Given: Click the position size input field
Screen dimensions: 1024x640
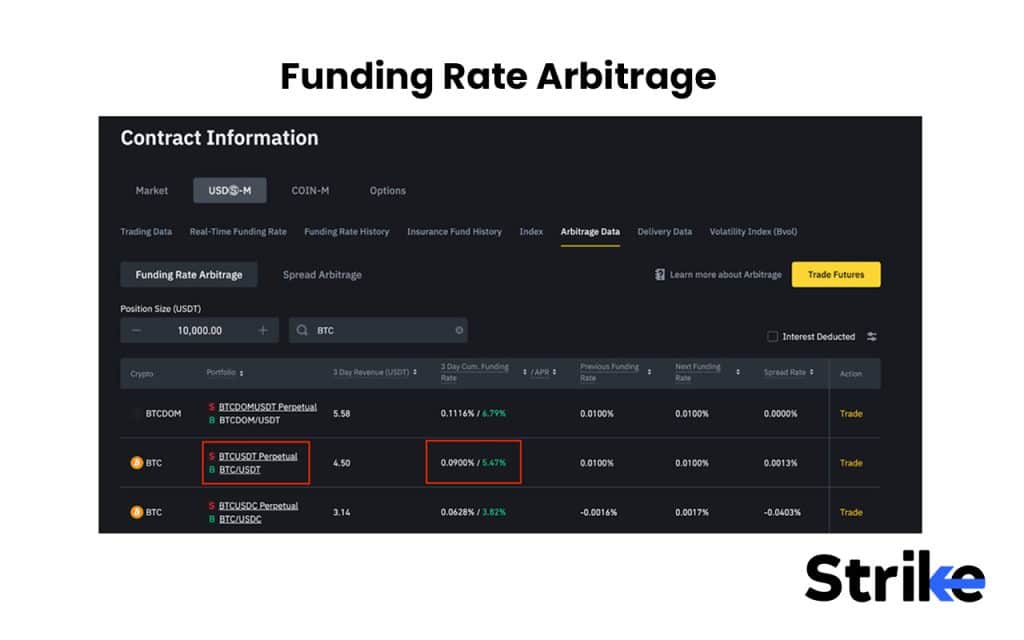Looking at the screenshot, I should (x=200, y=329).
